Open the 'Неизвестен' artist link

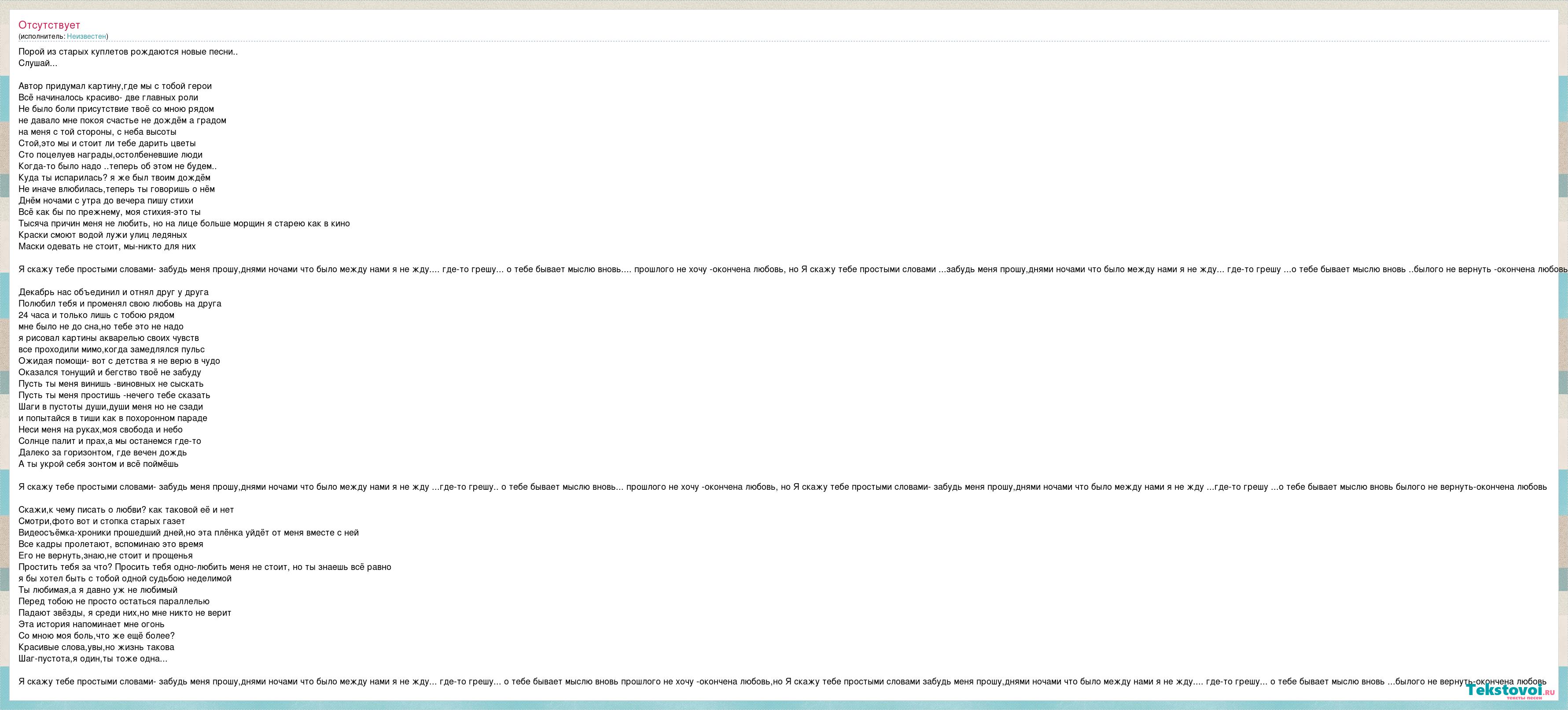coord(86,37)
